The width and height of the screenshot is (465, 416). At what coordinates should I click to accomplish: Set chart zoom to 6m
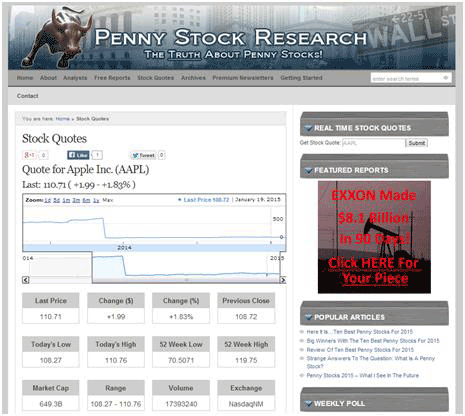pos(86,200)
